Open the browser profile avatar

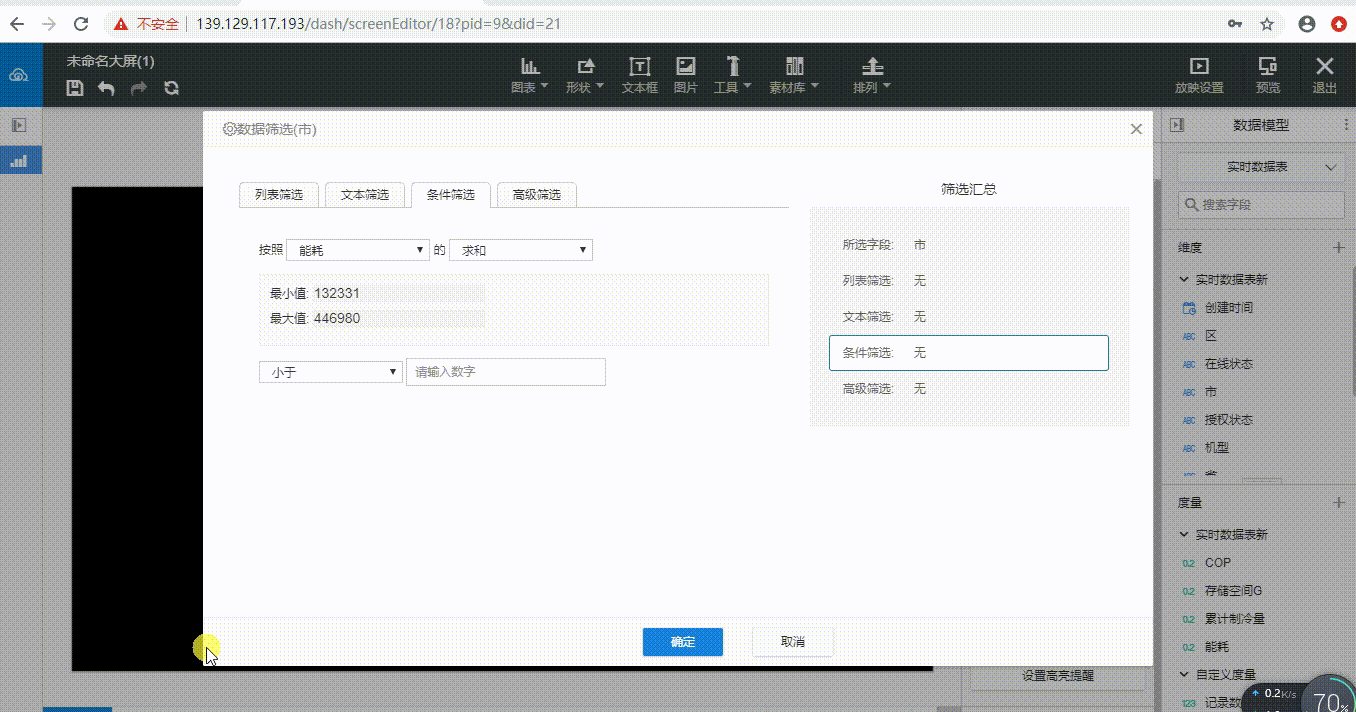click(1306, 24)
